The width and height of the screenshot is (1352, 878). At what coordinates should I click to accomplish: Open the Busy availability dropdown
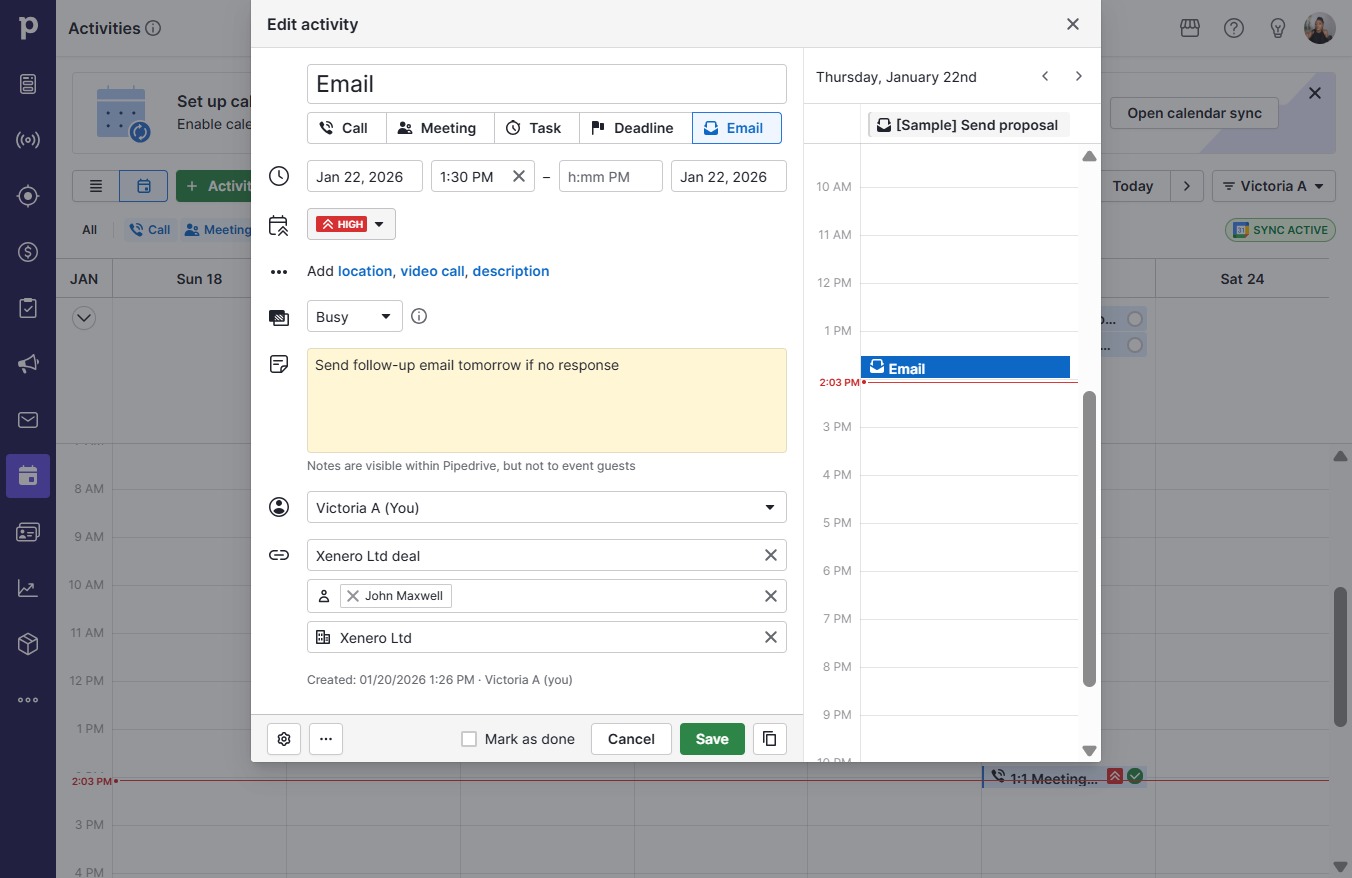click(355, 316)
